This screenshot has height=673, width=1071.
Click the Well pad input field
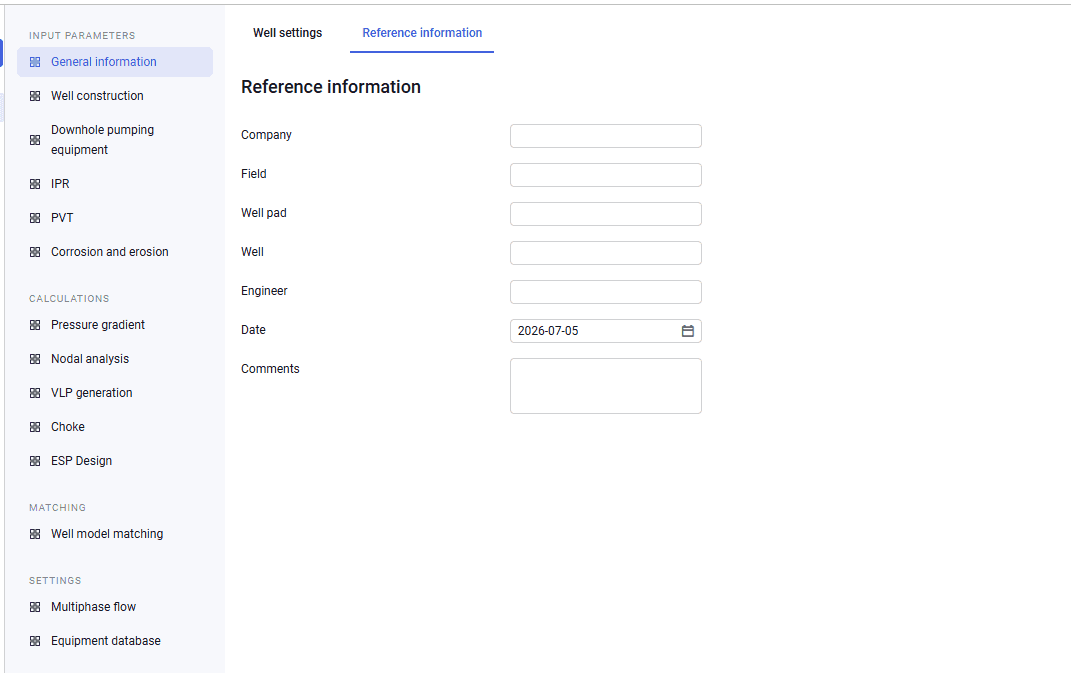coord(606,214)
